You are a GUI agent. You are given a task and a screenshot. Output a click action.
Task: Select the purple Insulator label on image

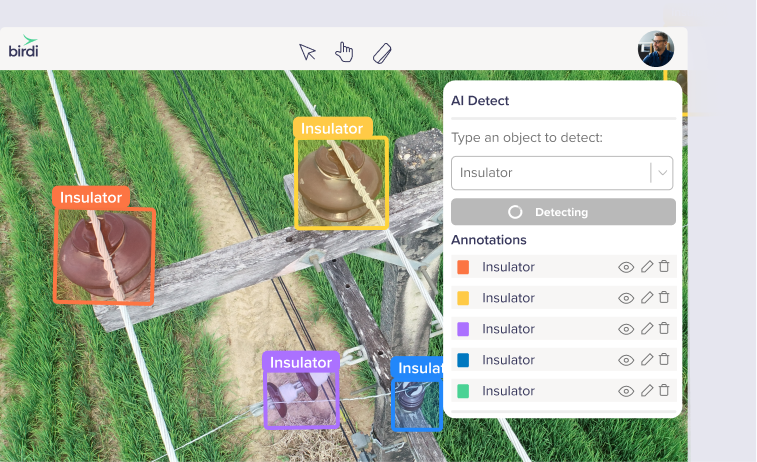[x=301, y=363]
